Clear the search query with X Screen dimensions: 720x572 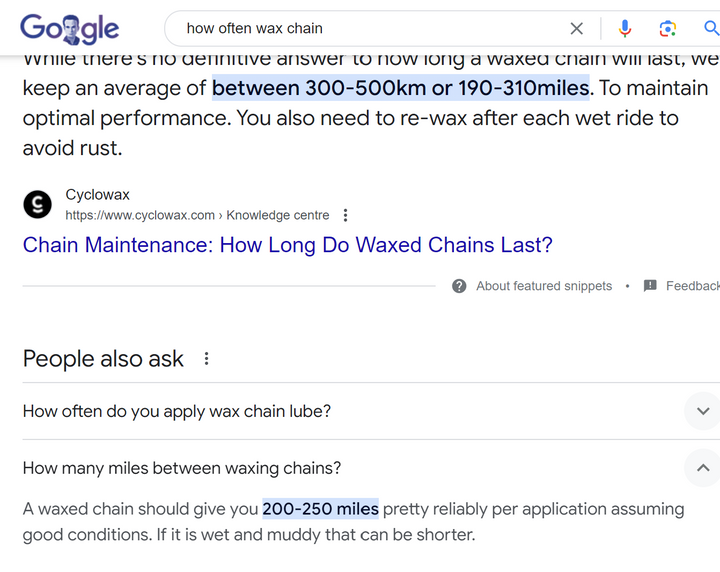pyautogui.click(x=576, y=28)
